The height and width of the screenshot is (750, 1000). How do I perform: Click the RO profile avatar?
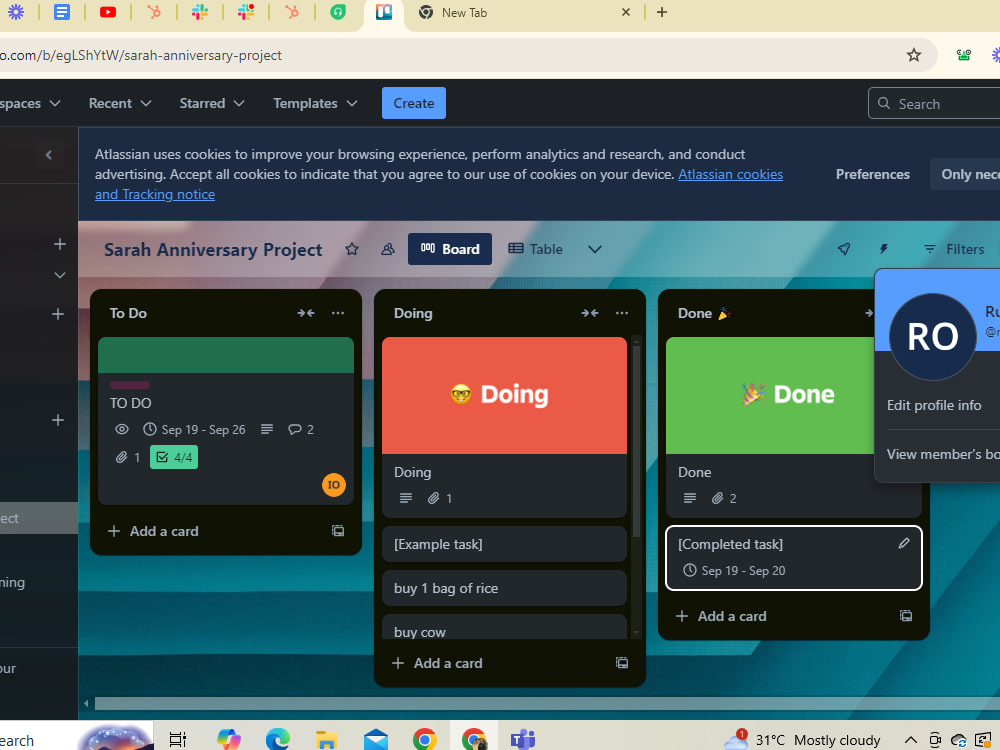point(932,337)
